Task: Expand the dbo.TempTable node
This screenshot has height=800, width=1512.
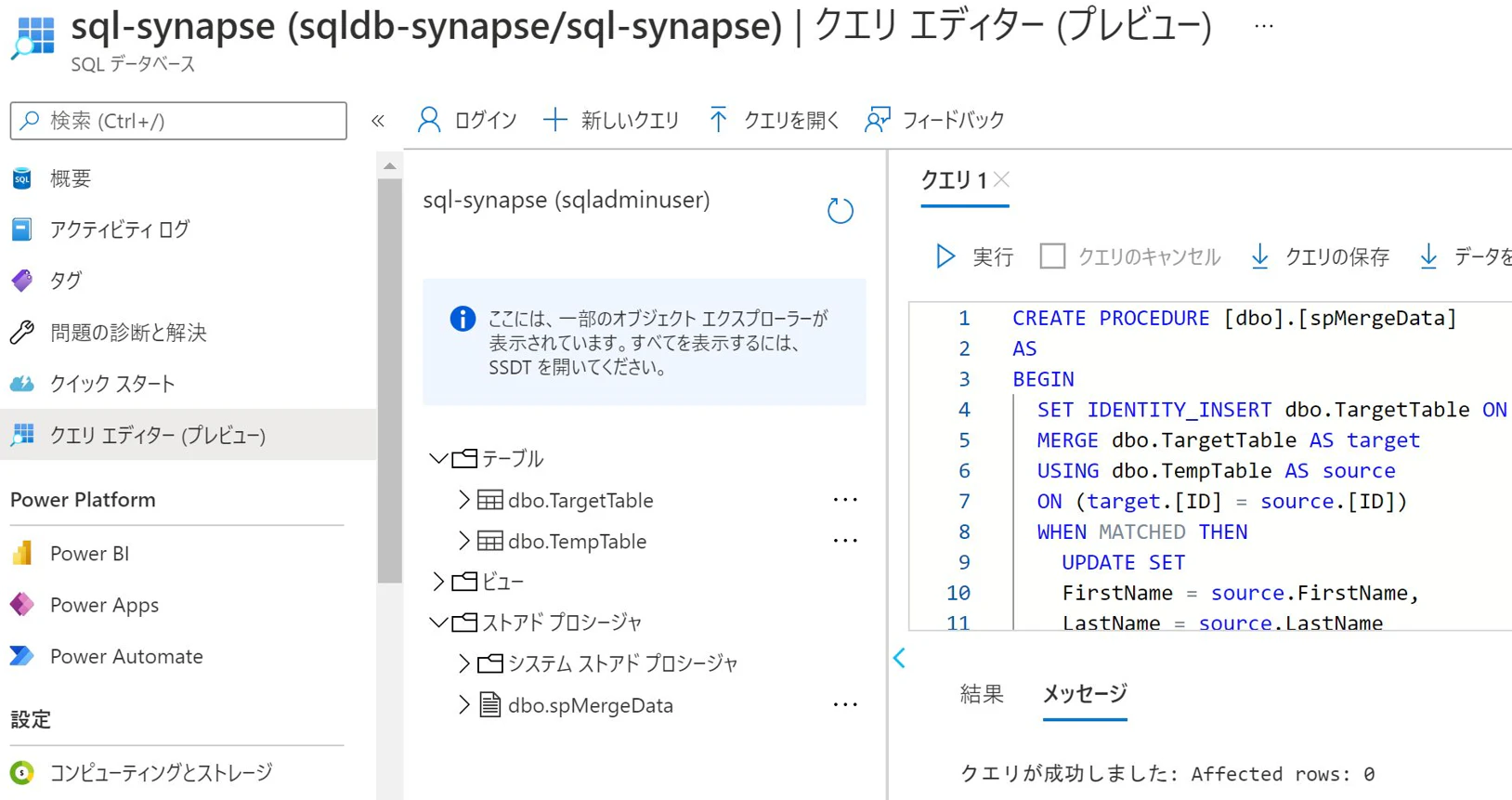Action: [x=464, y=541]
